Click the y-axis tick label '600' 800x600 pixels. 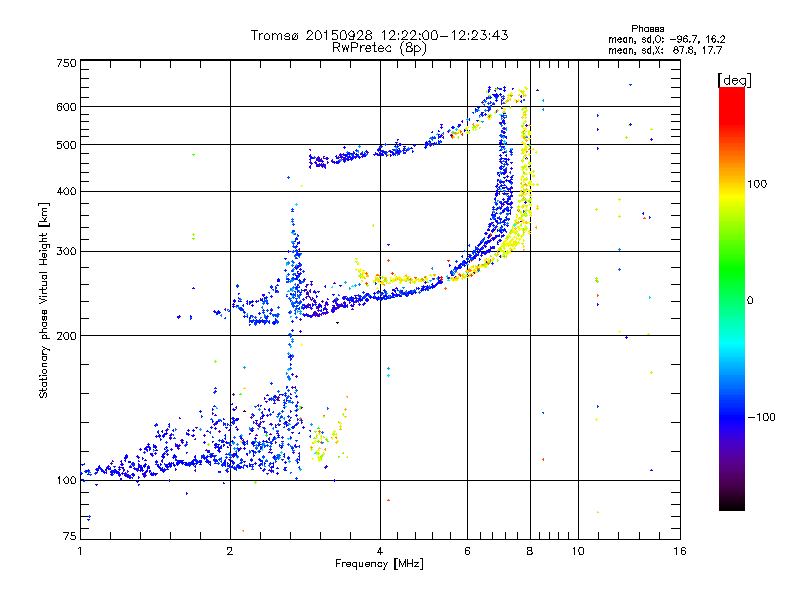[x=66, y=107]
